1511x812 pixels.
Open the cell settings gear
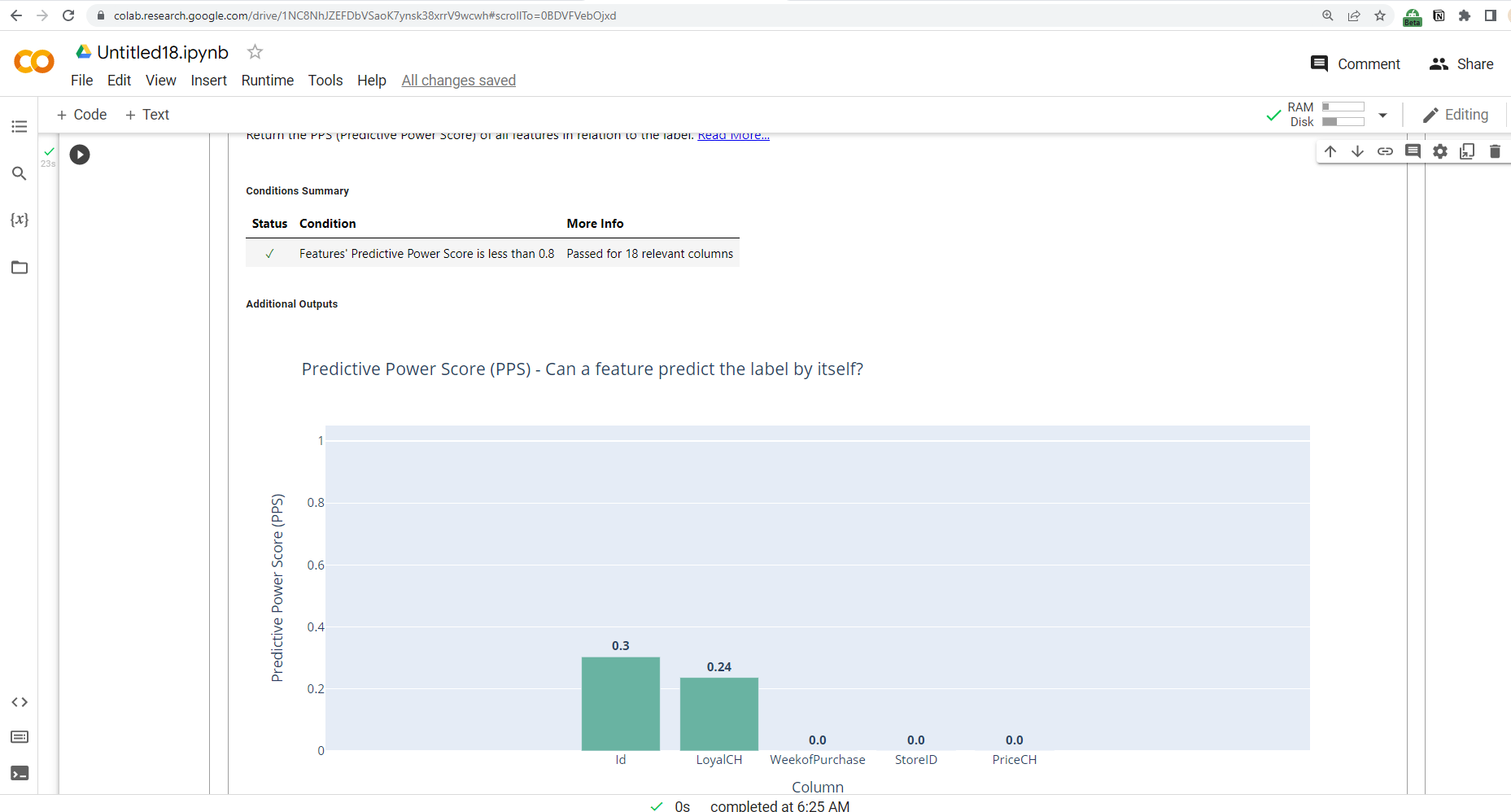pyautogui.click(x=1439, y=151)
